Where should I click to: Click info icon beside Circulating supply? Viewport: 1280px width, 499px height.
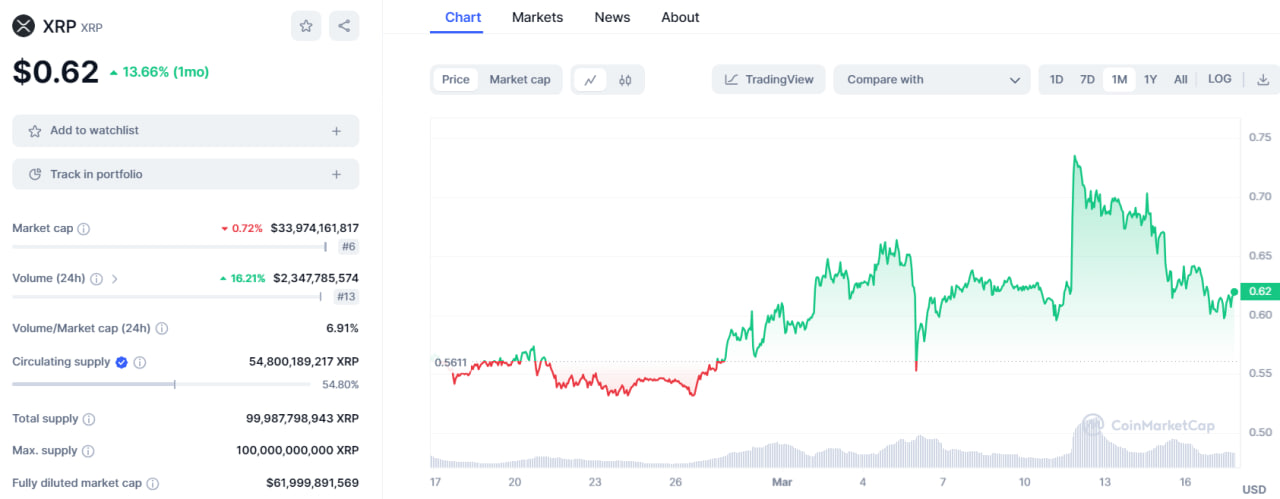coord(140,363)
